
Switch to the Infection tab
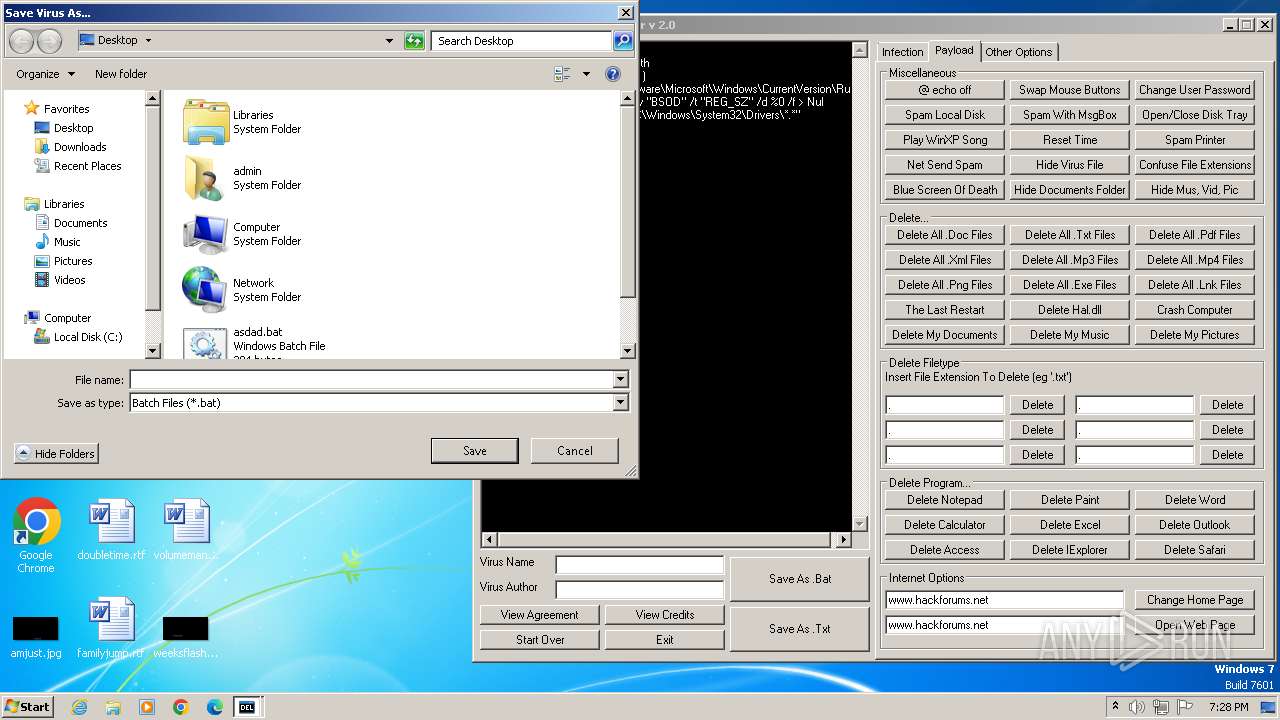pyautogui.click(x=902, y=52)
